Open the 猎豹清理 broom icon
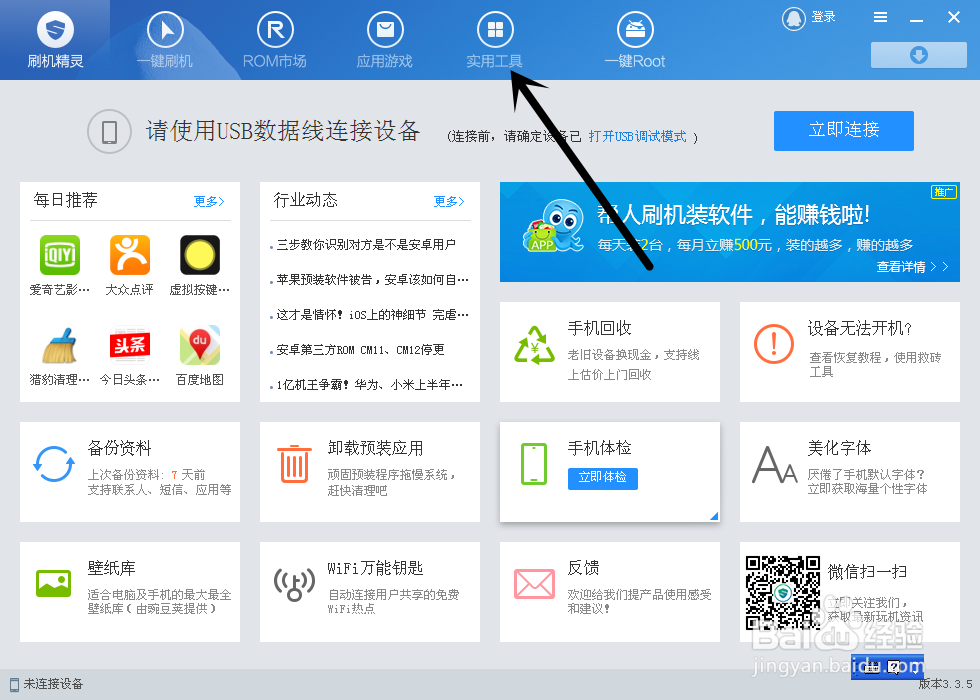Image resolution: width=980 pixels, height=700 pixels. coord(60,345)
